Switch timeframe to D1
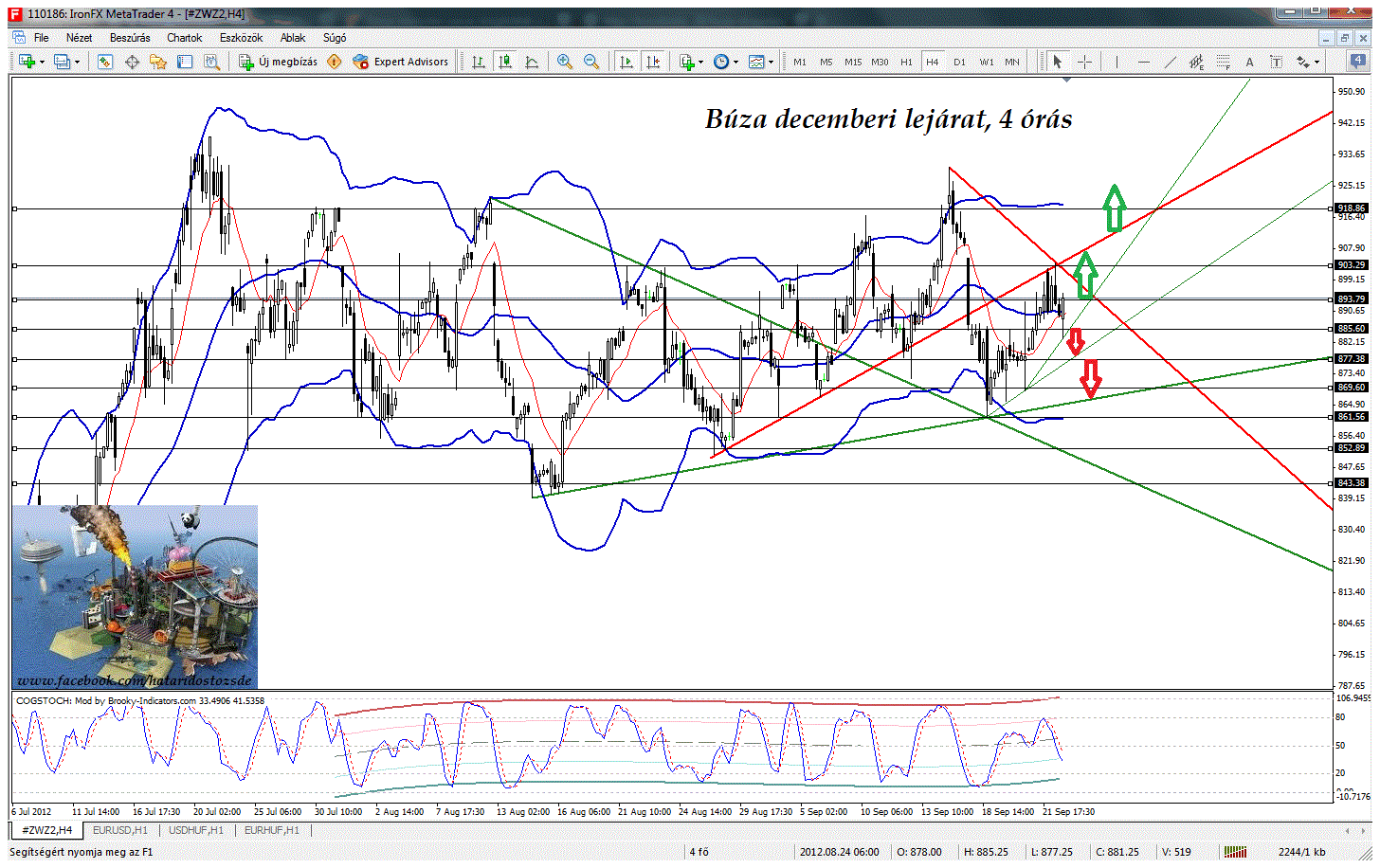 tap(959, 62)
